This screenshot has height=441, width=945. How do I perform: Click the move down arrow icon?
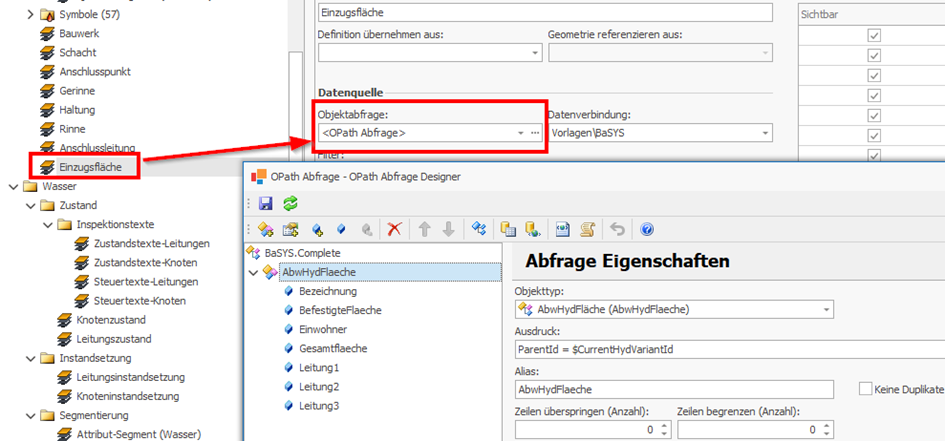448,230
